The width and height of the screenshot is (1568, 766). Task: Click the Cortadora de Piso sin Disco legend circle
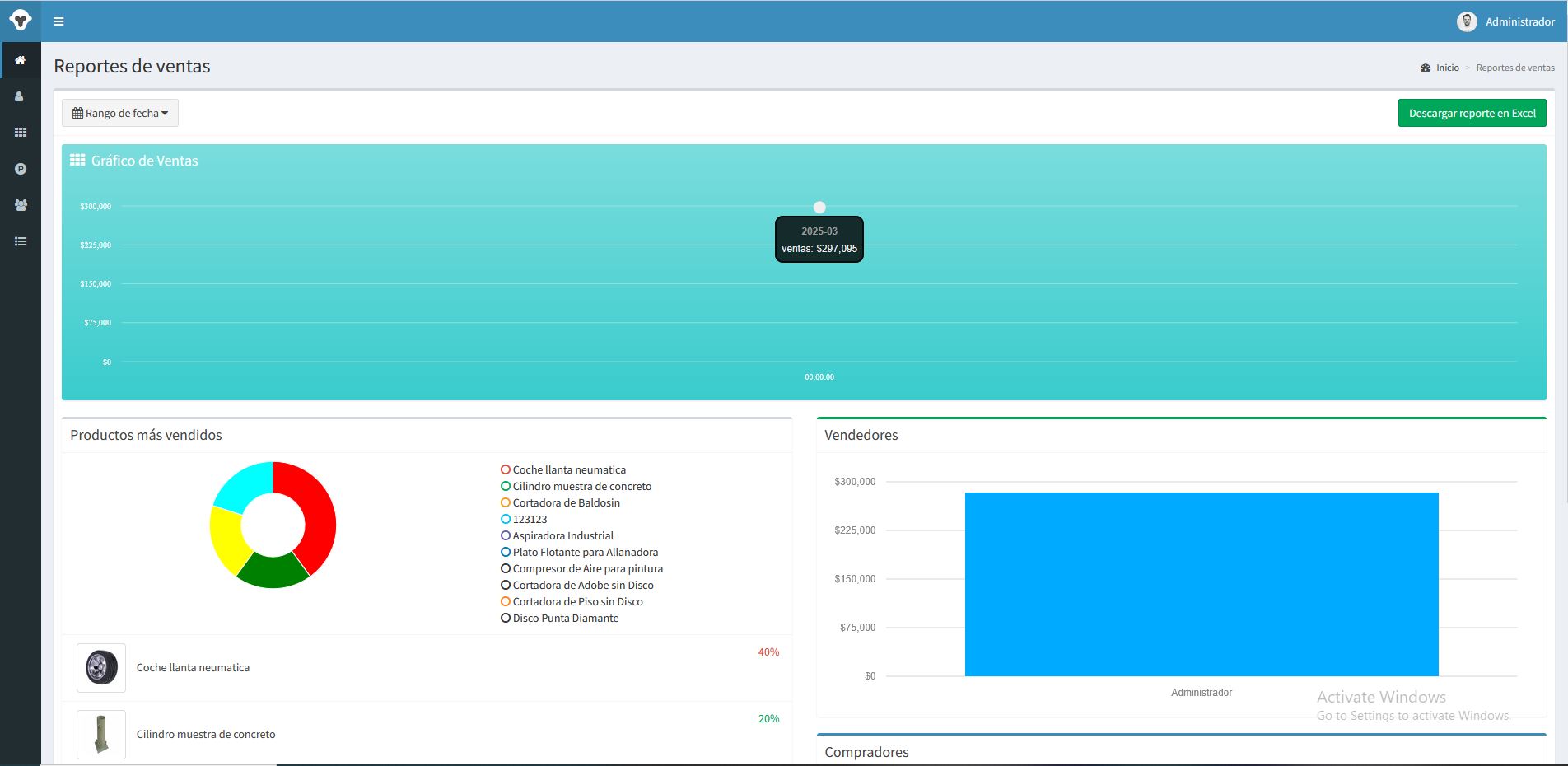[506, 601]
